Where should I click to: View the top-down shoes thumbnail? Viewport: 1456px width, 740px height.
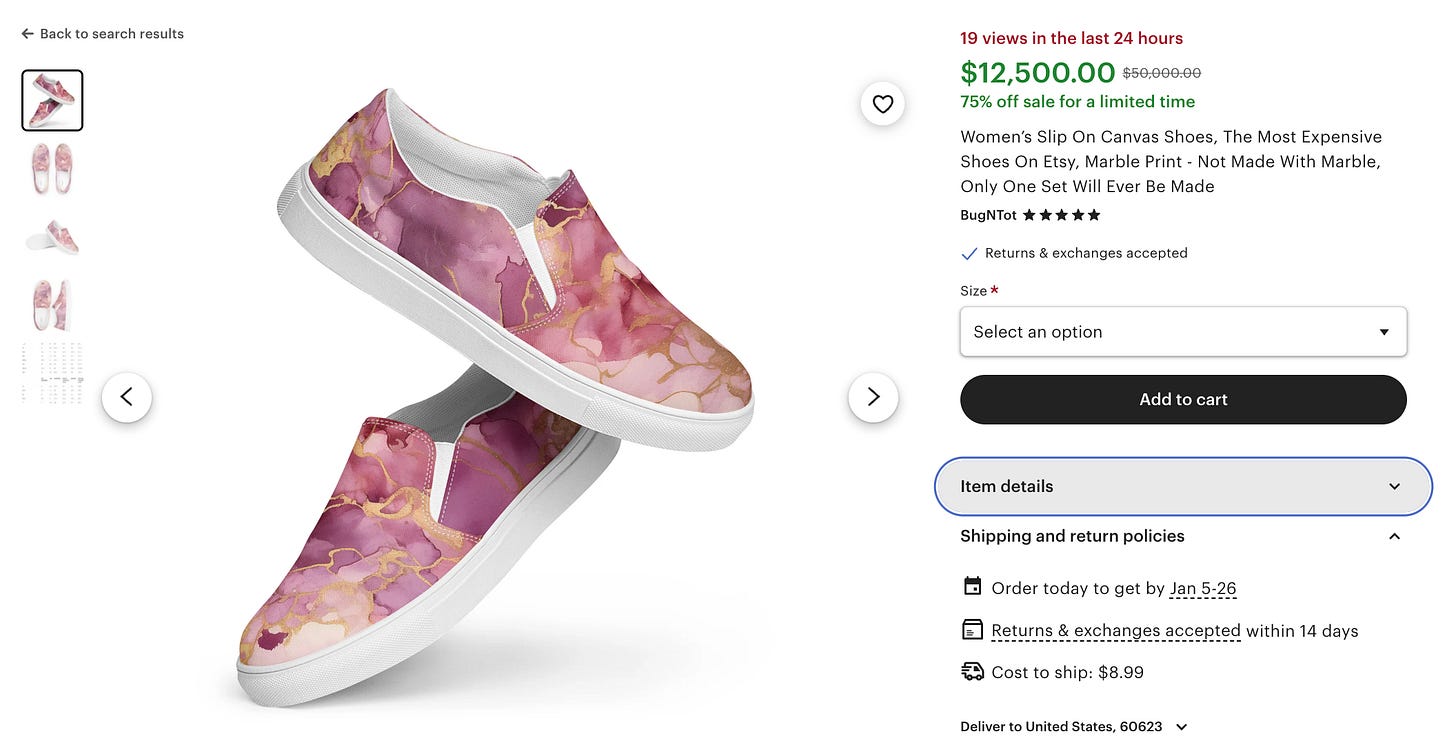coord(52,168)
